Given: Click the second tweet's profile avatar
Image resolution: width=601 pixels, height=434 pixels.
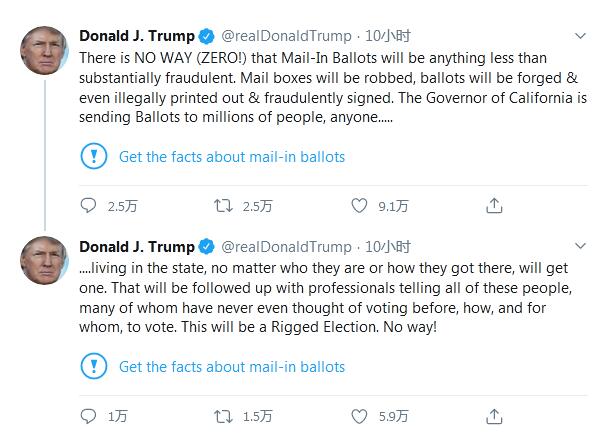Looking at the screenshot, I should [44, 260].
